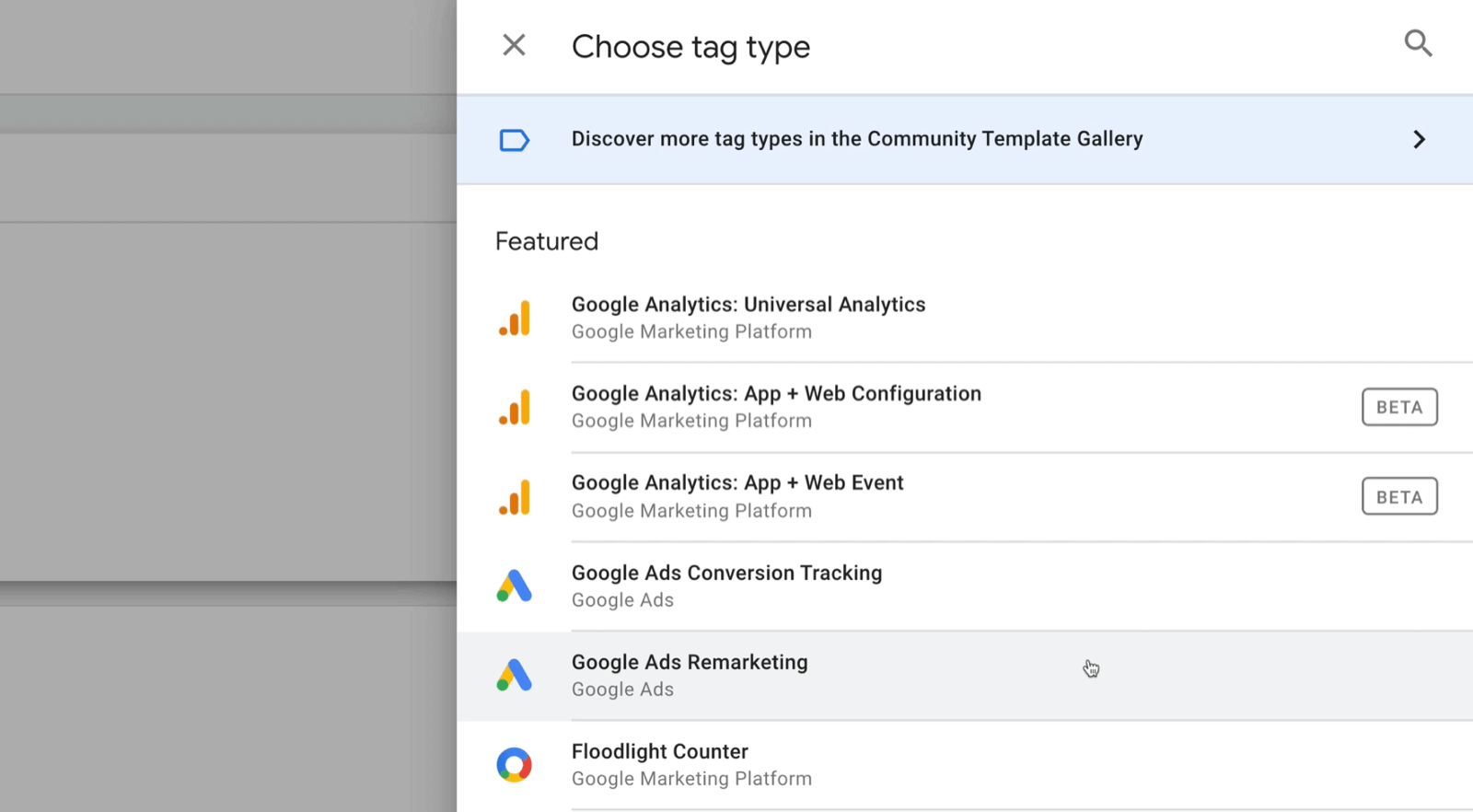Image resolution: width=1473 pixels, height=812 pixels.
Task: Click the Community Template Gallery tag icon
Action: pos(514,140)
